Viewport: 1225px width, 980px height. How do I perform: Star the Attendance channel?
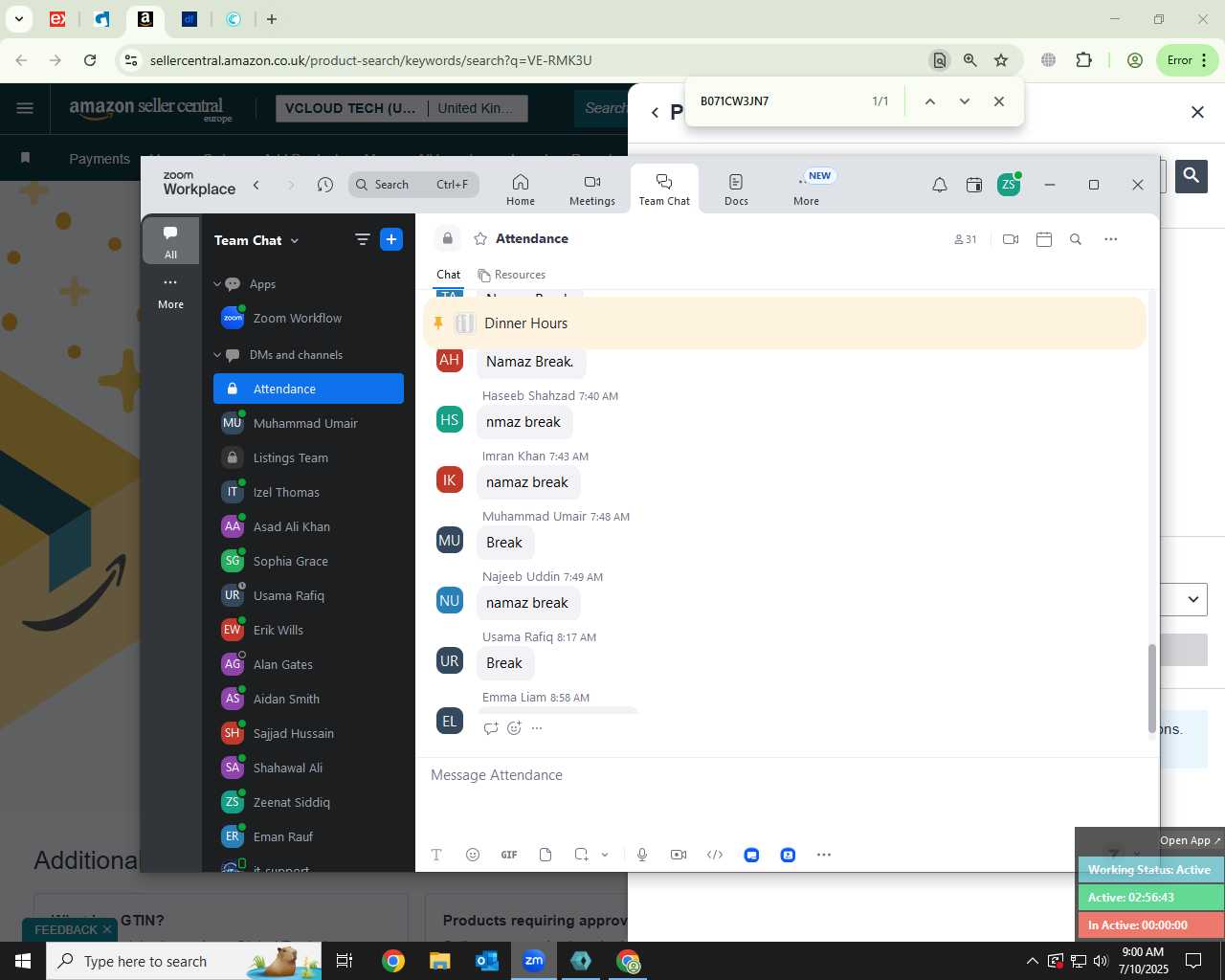click(x=480, y=238)
